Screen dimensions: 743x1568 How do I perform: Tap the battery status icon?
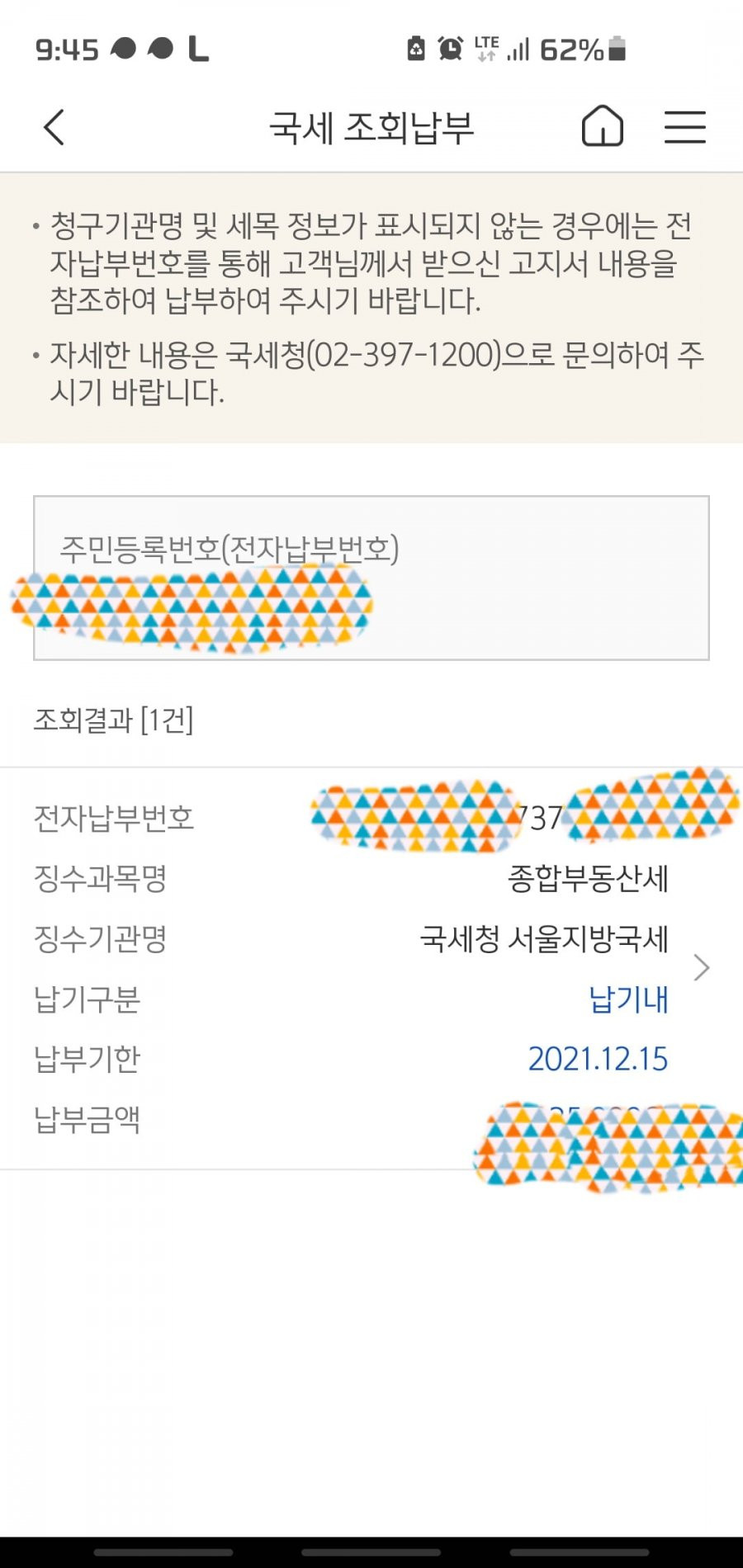point(617,49)
